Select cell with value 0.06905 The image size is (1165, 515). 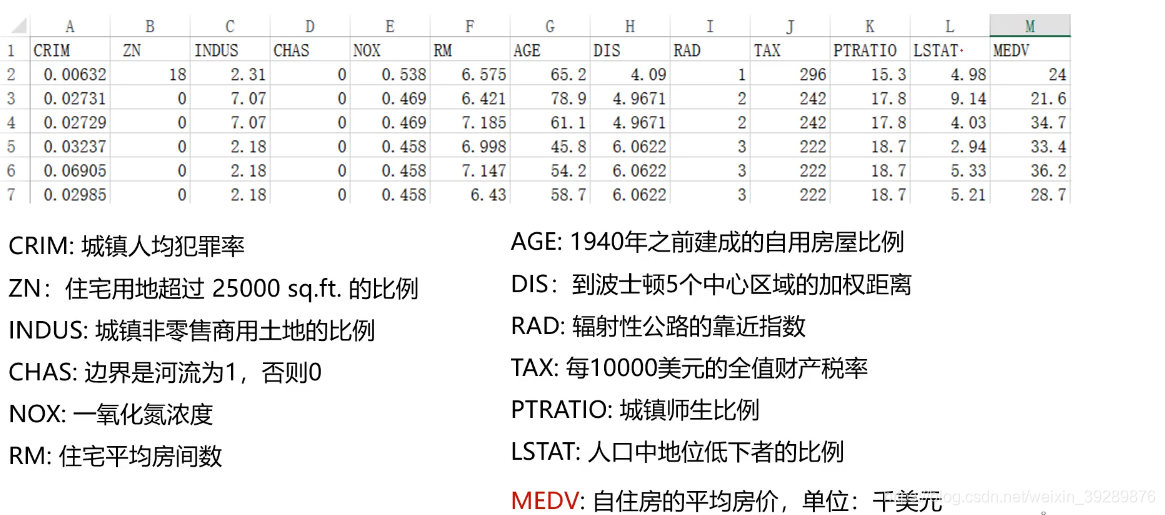click(x=71, y=171)
